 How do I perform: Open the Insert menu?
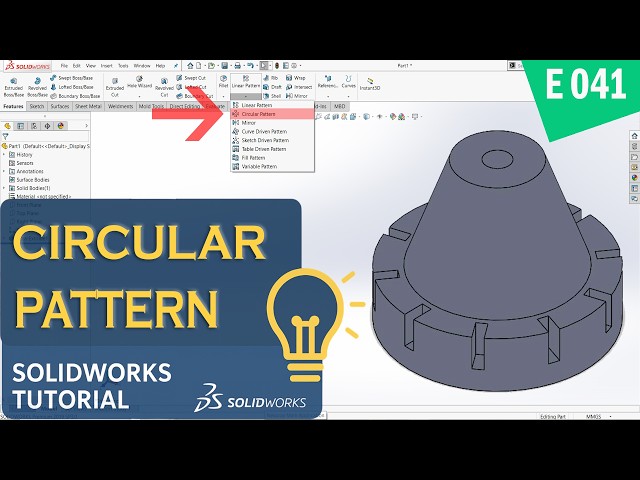coord(107,65)
